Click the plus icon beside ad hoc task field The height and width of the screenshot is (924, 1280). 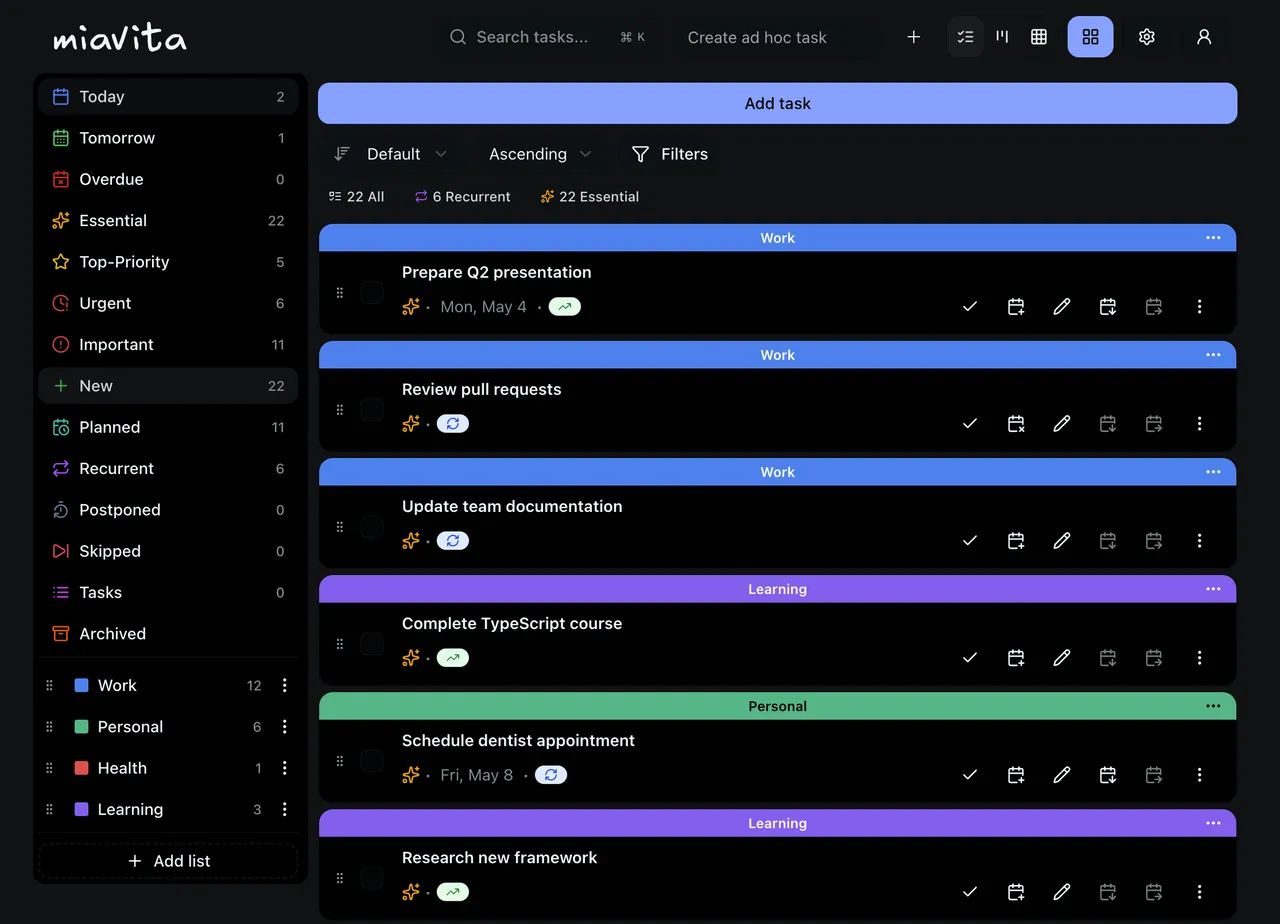(913, 37)
